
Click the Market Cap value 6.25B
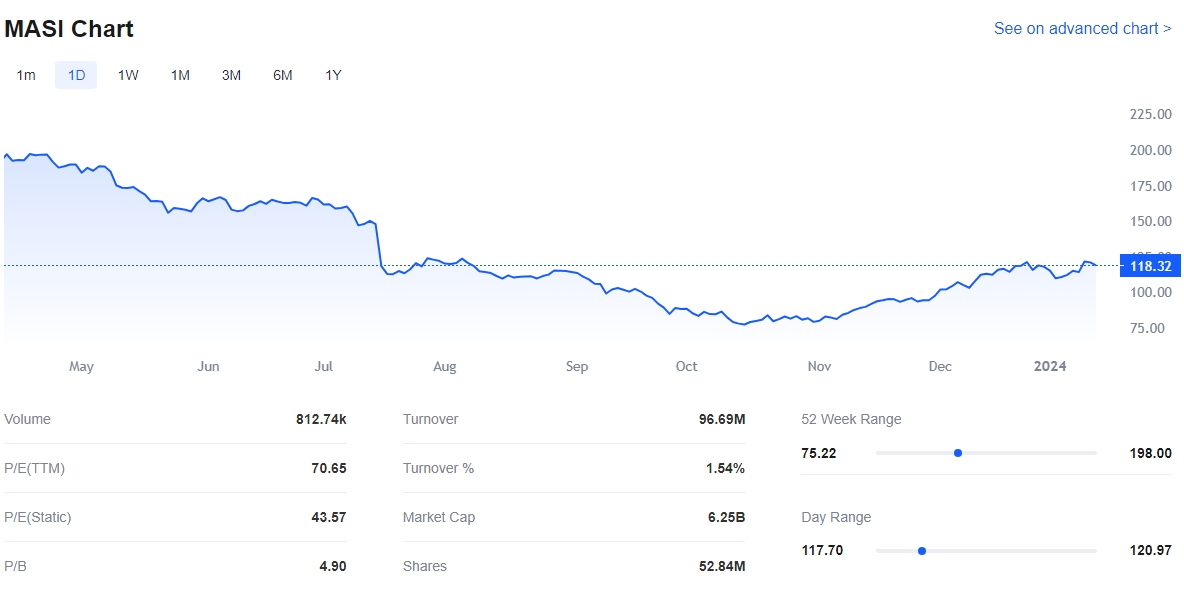(x=722, y=518)
